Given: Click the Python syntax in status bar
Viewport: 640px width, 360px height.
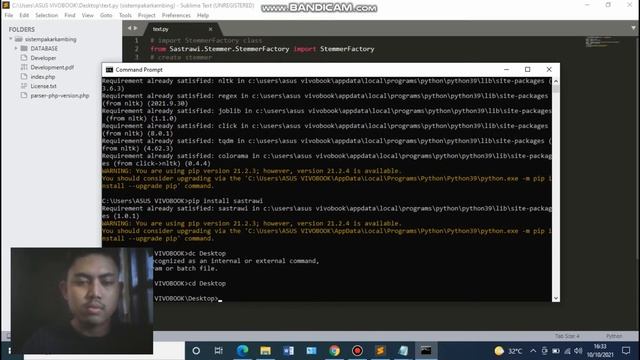Looking at the screenshot, I should [x=614, y=336].
